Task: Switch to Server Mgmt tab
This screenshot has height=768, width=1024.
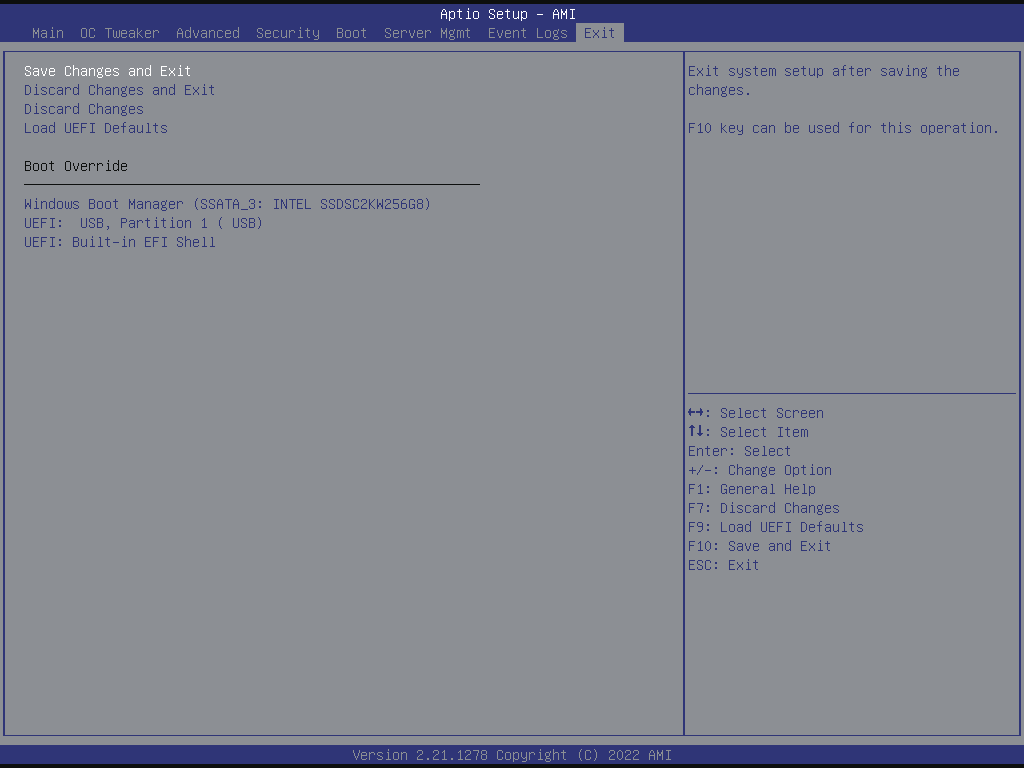Action: tap(427, 33)
